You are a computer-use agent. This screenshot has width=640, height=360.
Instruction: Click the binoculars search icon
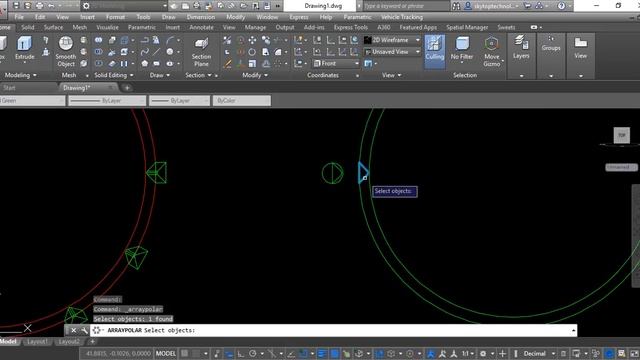(456, 6)
